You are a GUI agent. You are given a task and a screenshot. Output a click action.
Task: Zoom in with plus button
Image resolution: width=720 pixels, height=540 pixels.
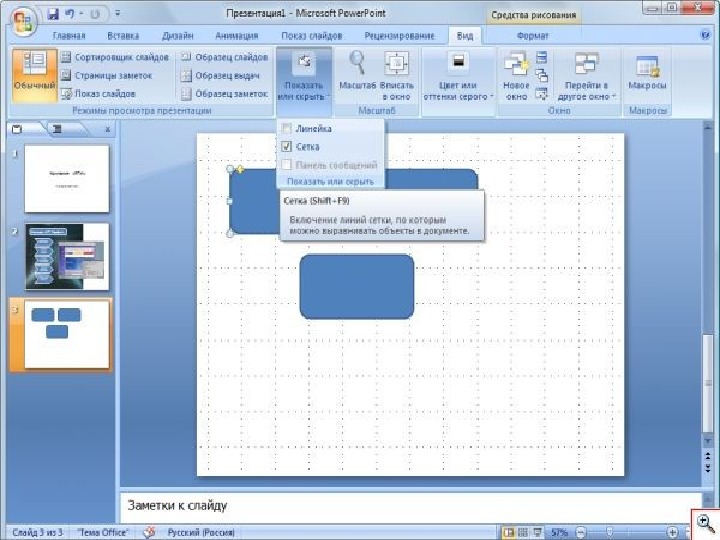(x=672, y=533)
